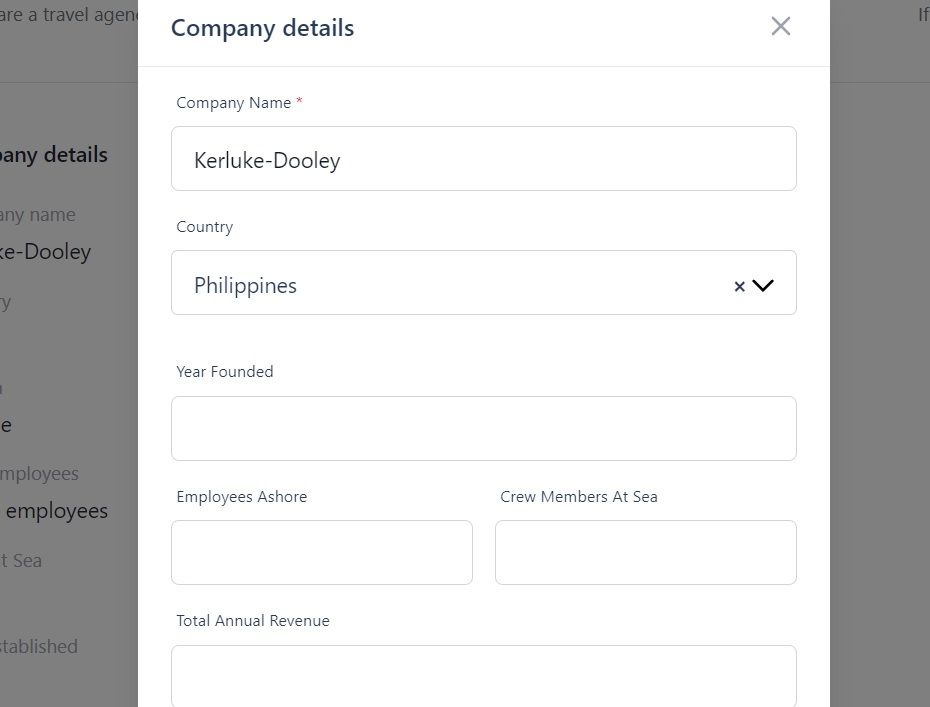Focus the Total Annual Revenue input
The height and width of the screenshot is (707, 930).
tap(483, 676)
